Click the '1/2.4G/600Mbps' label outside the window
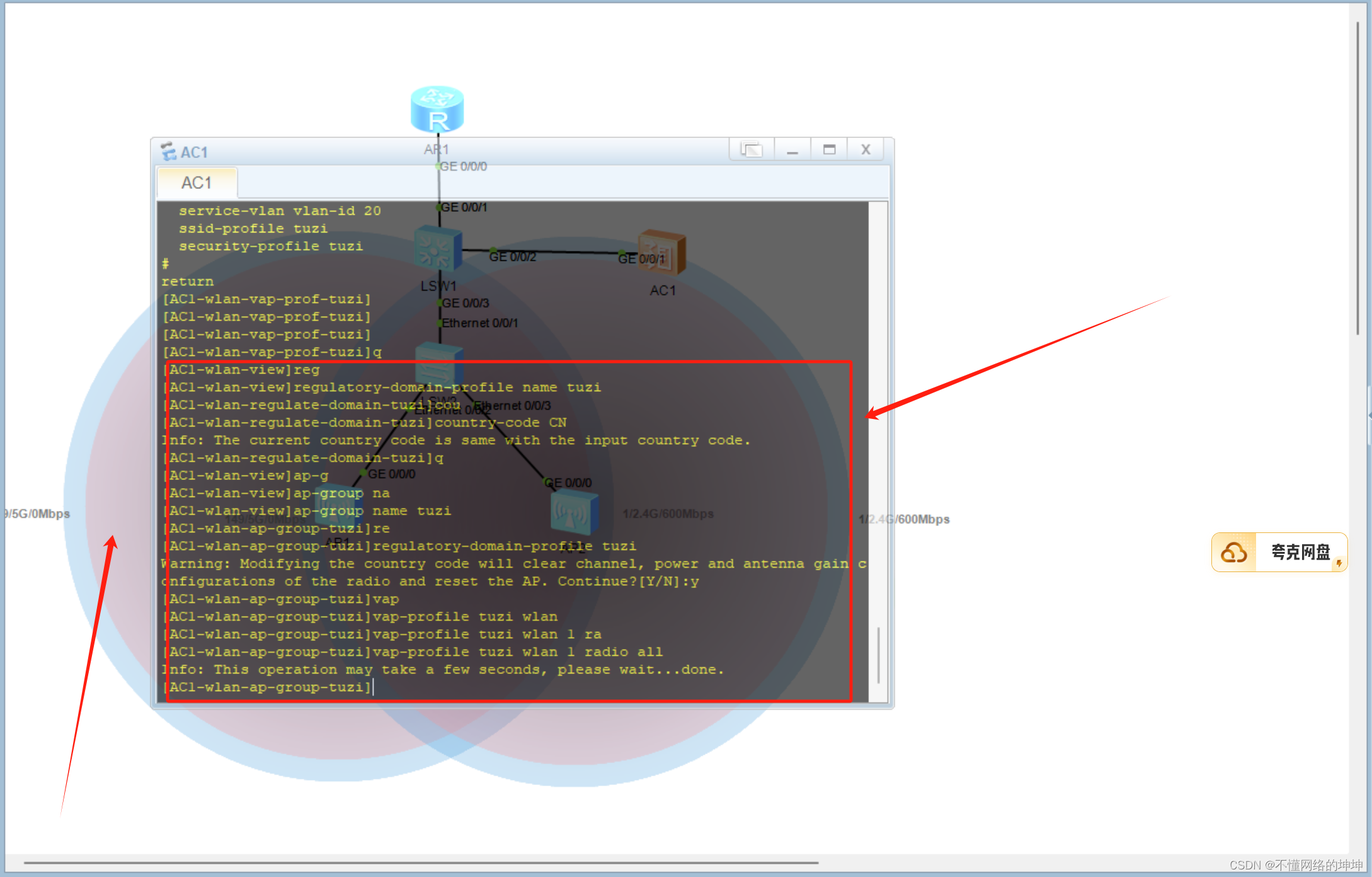This screenshot has height=877, width=1372. click(905, 519)
